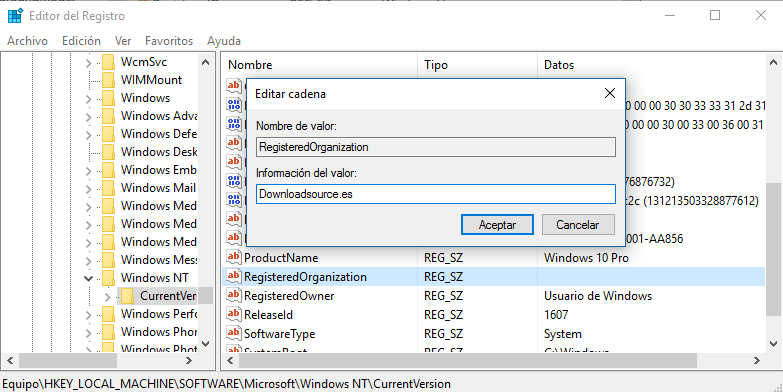Open the Archivo menu
783x392 pixels.
click(27, 41)
